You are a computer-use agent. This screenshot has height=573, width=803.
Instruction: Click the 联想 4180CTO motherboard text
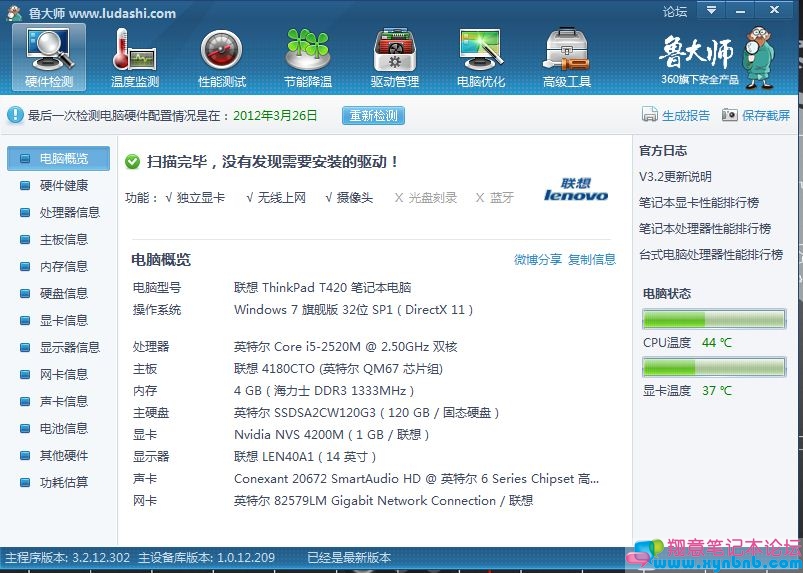point(338,369)
